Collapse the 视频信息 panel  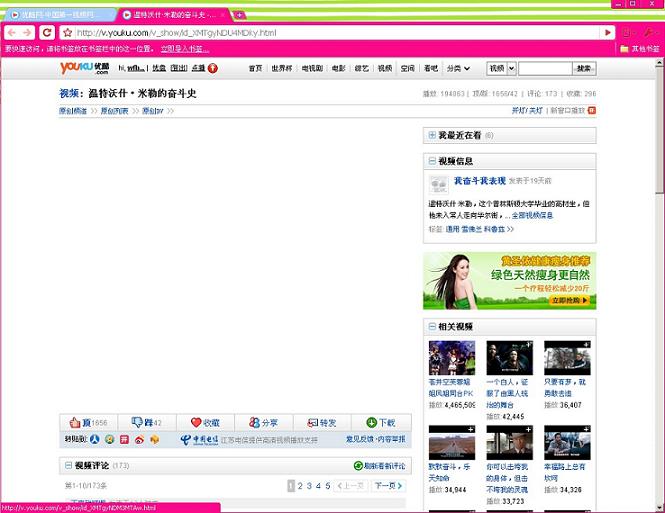pyautogui.click(x=432, y=161)
